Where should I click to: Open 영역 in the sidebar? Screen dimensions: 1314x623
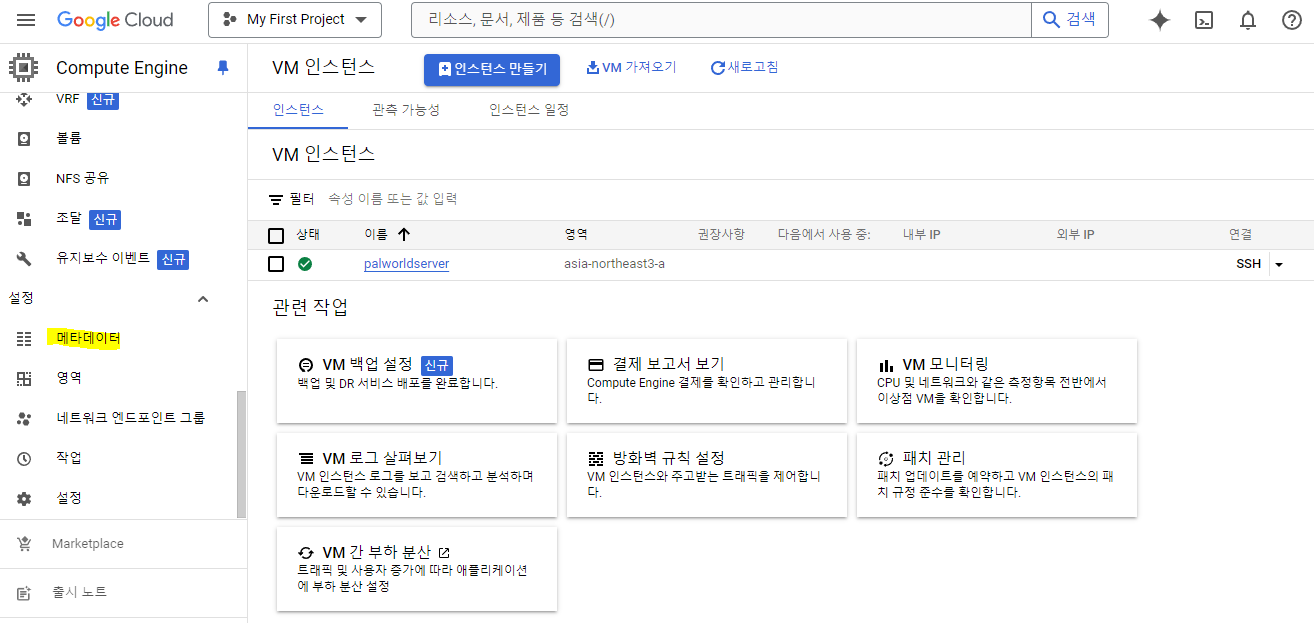(x=69, y=378)
